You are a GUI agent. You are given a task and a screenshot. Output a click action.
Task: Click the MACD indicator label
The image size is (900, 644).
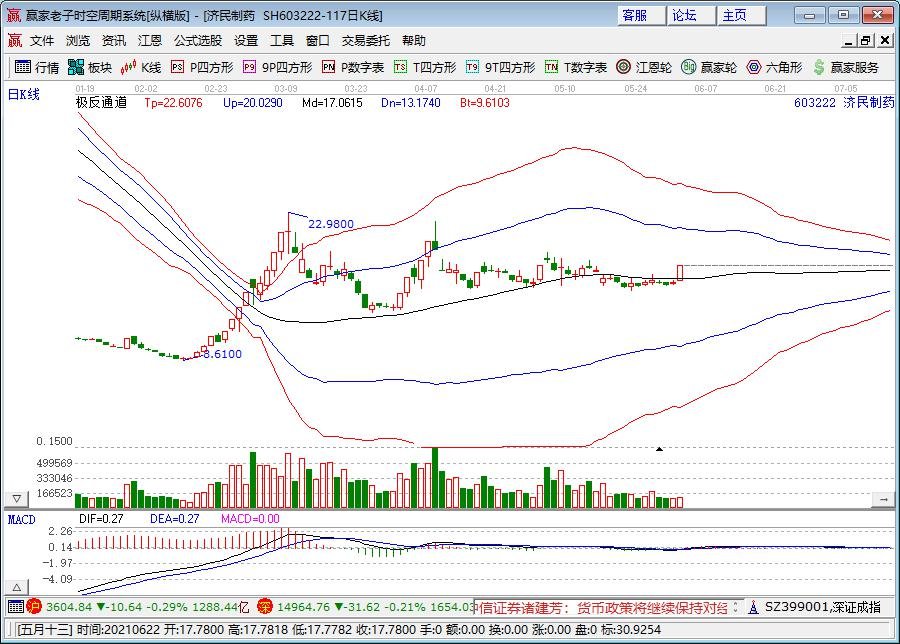pos(21,519)
